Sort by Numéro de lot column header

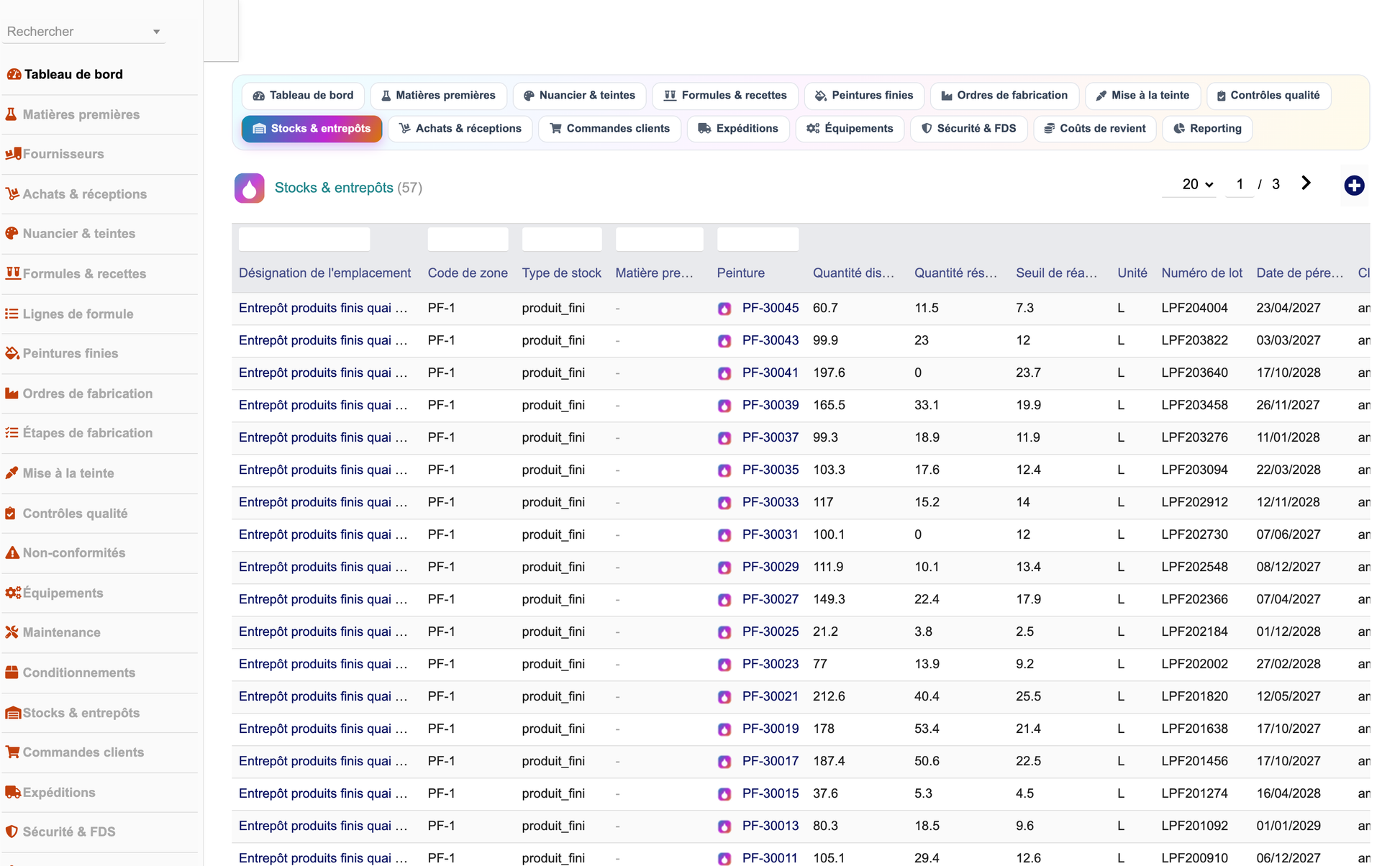(1201, 273)
